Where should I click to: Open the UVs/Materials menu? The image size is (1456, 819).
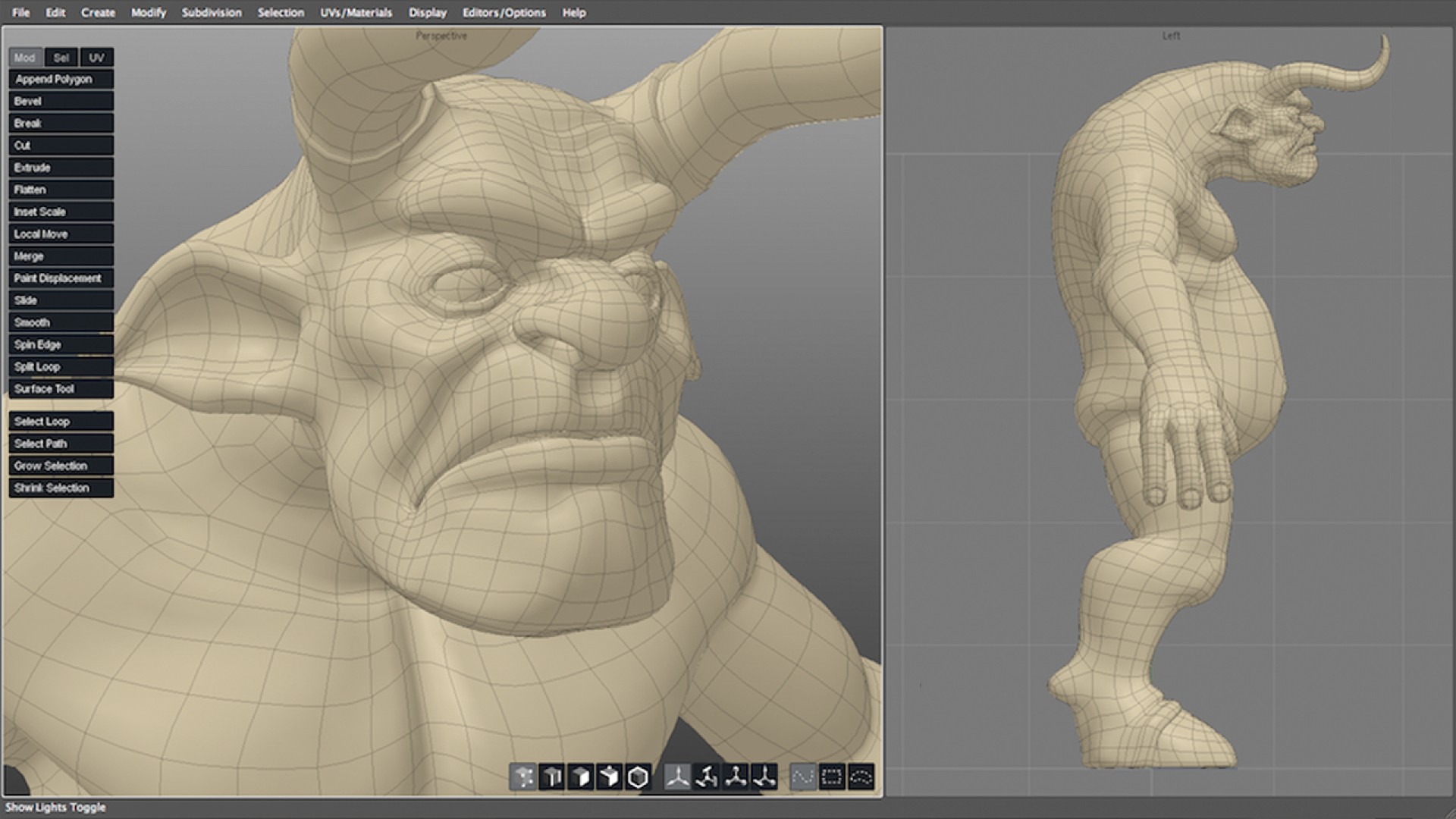pyautogui.click(x=356, y=13)
